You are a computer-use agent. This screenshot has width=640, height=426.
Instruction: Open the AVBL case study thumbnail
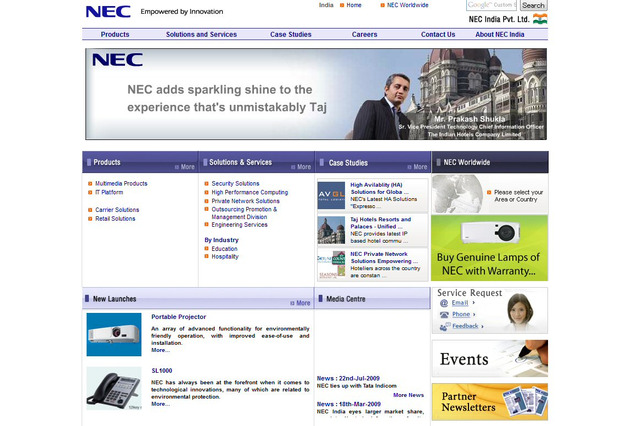pyautogui.click(x=331, y=194)
